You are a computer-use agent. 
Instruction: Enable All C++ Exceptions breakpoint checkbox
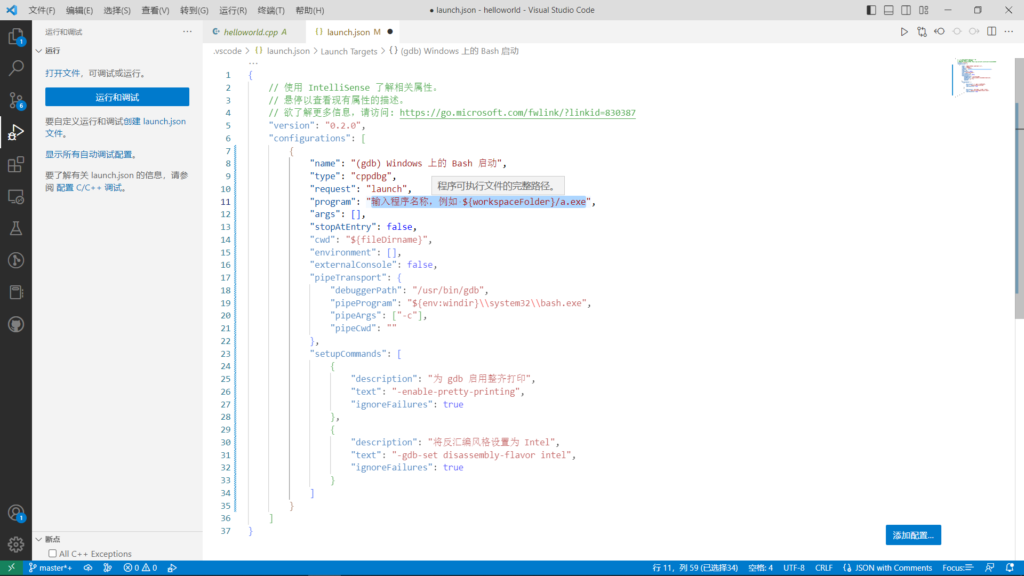(53, 554)
